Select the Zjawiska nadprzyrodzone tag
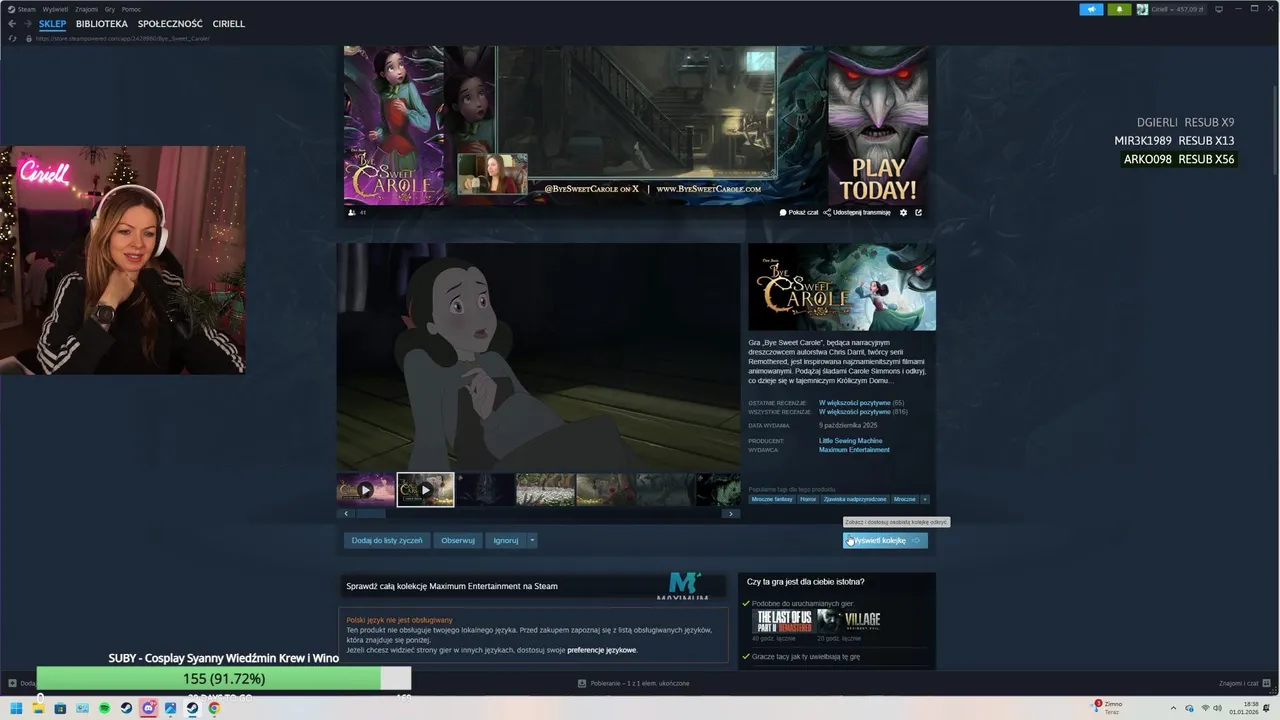 855,499
